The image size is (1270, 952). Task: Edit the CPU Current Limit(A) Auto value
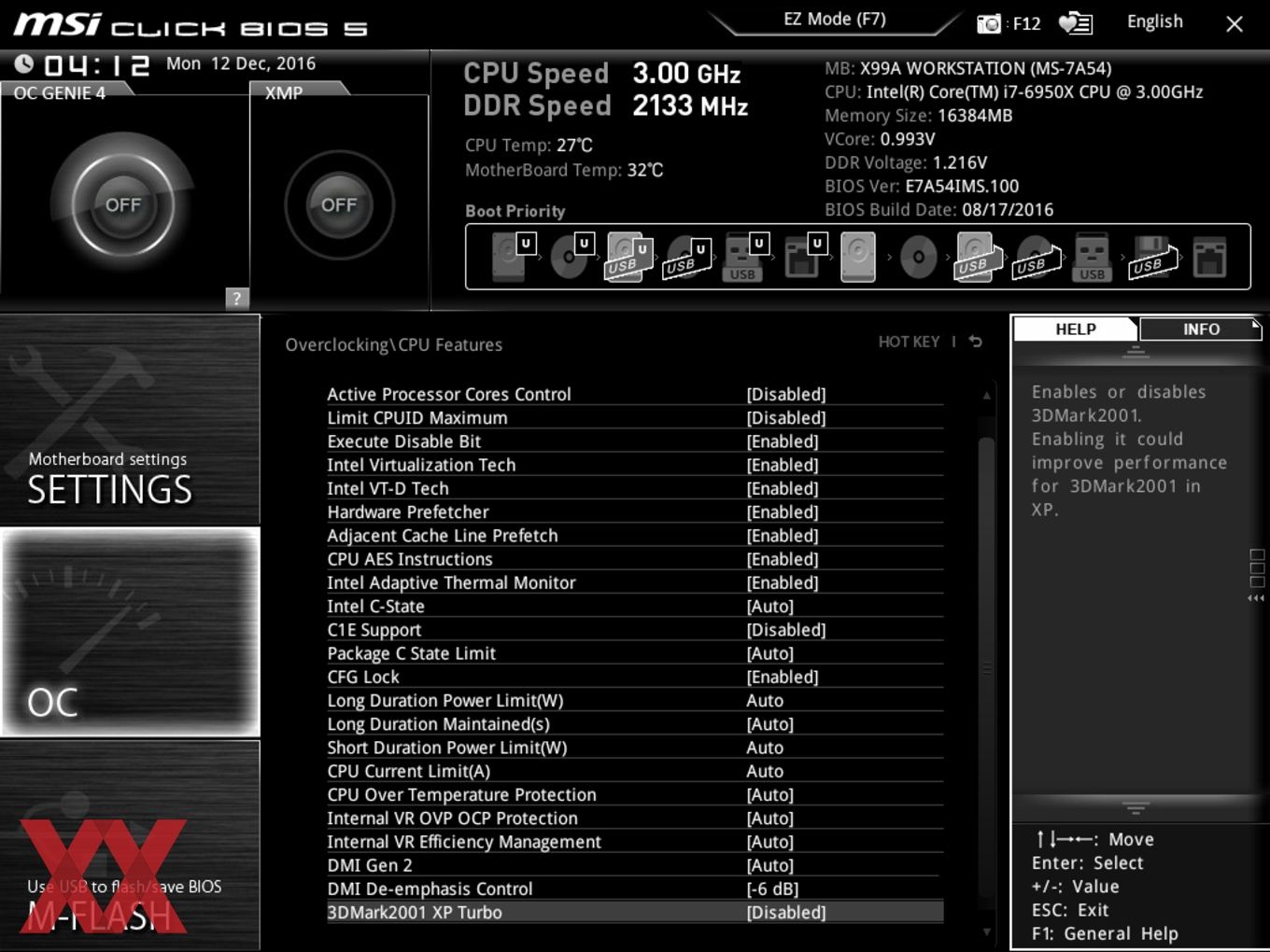(x=765, y=771)
